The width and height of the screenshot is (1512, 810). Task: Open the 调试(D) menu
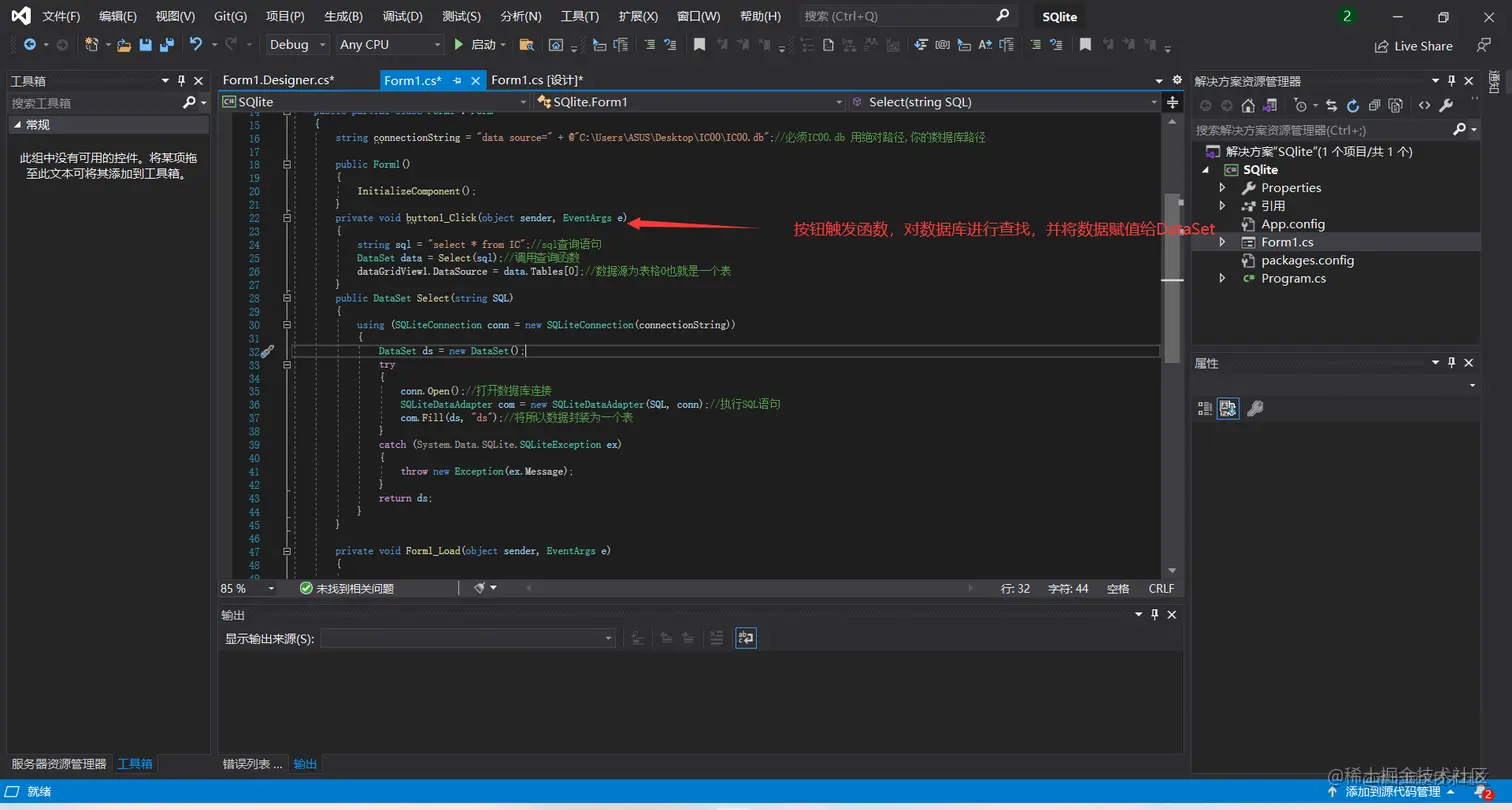402,16
